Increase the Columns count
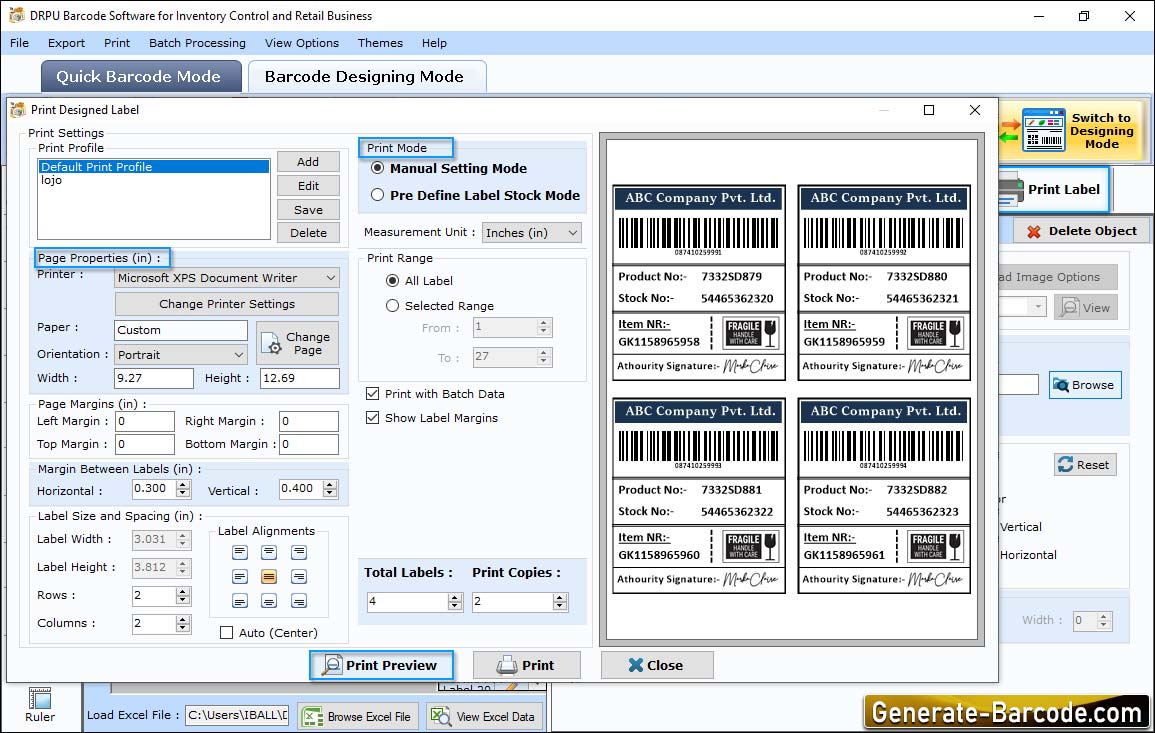This screenshot has height=733, width=1155. (183, 619)
